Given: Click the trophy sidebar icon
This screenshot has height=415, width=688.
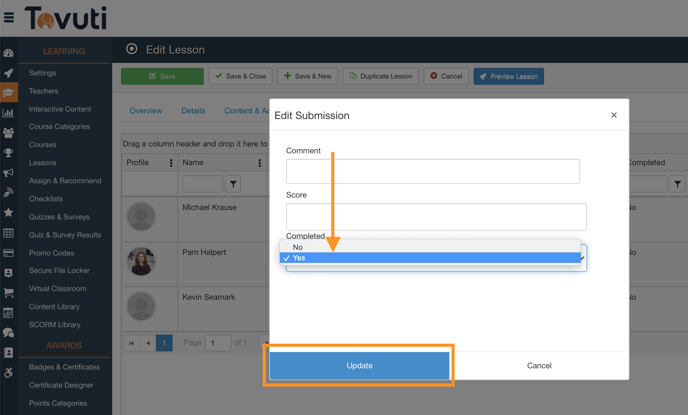Looking at the screenshot, I should click(x=9, y=153).
